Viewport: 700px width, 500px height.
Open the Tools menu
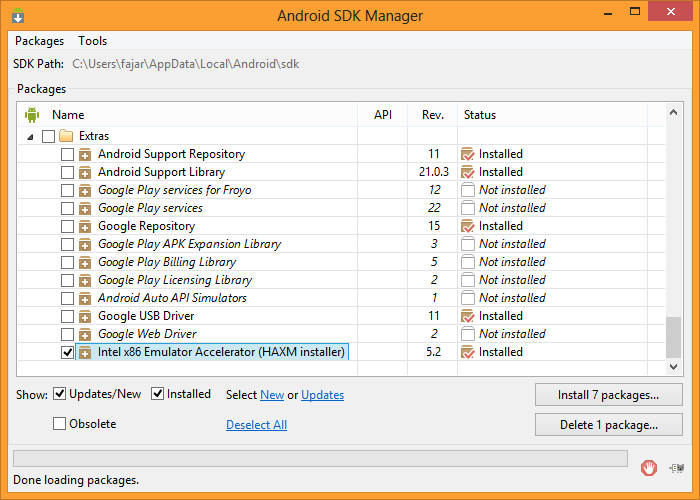click(93, 41)
